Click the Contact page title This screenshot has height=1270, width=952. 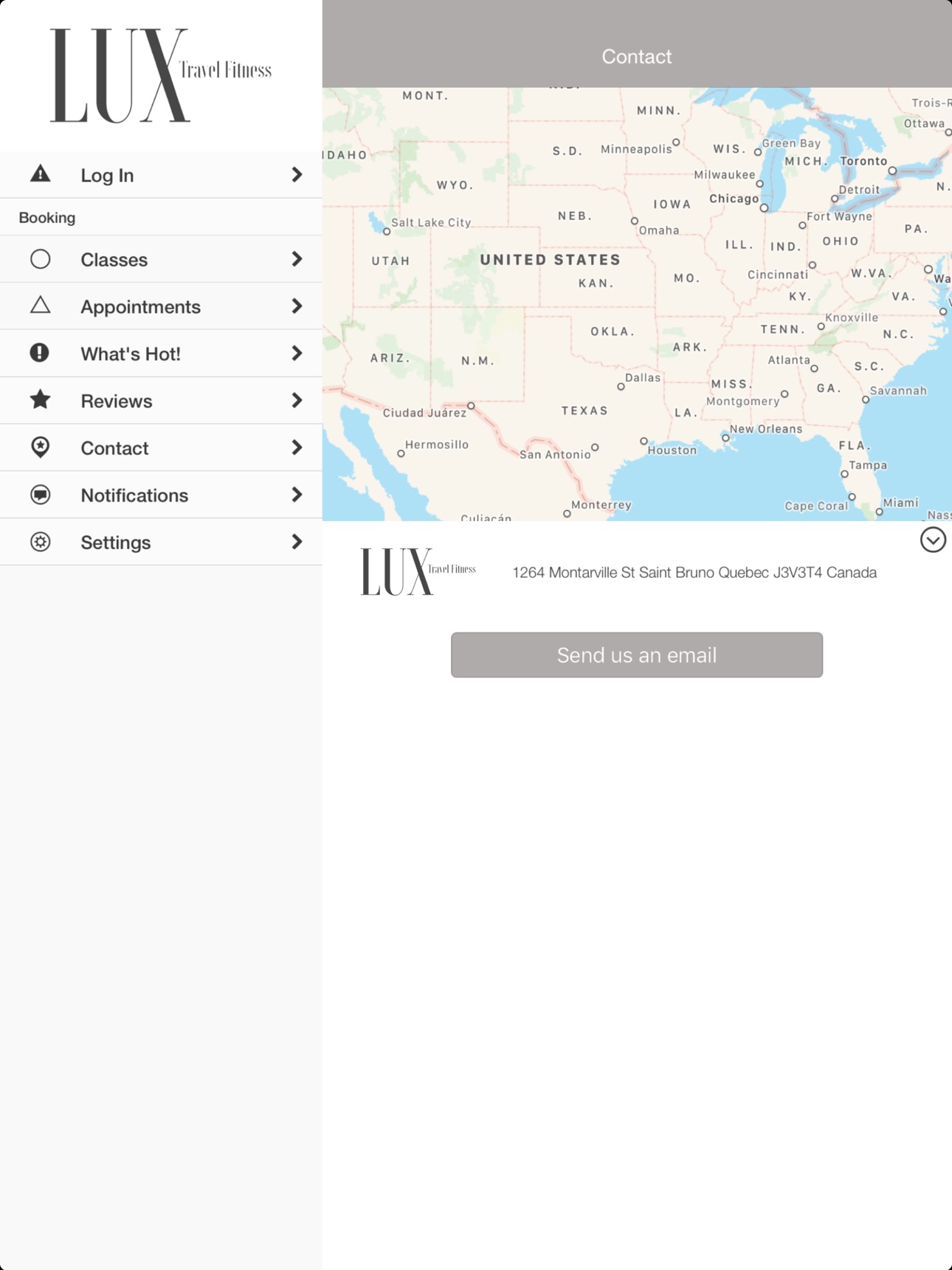[637, 57]
